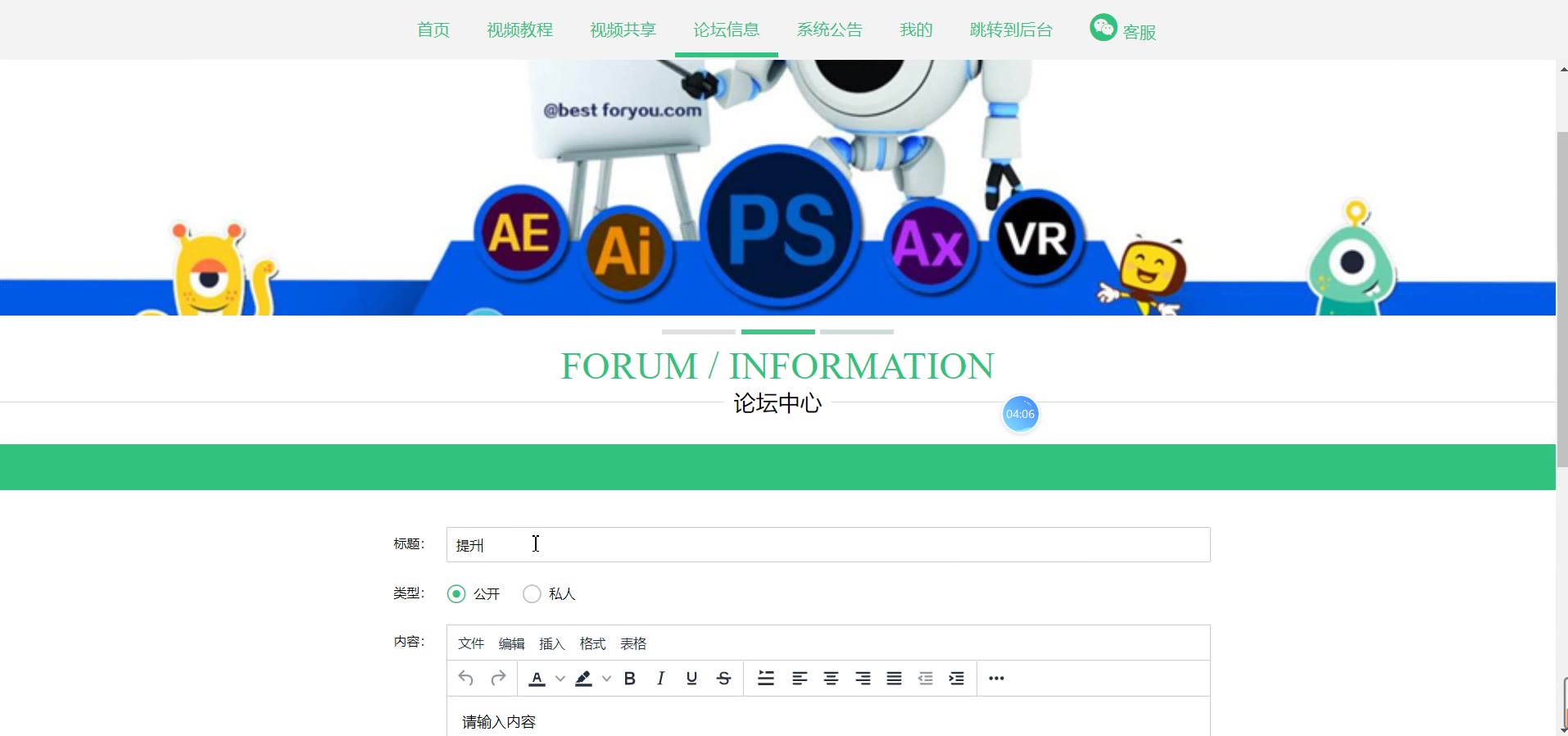The image size is (1568, 736).
Task: Open the 系统公告 nav tab
Action: click(x=830, y=30)
